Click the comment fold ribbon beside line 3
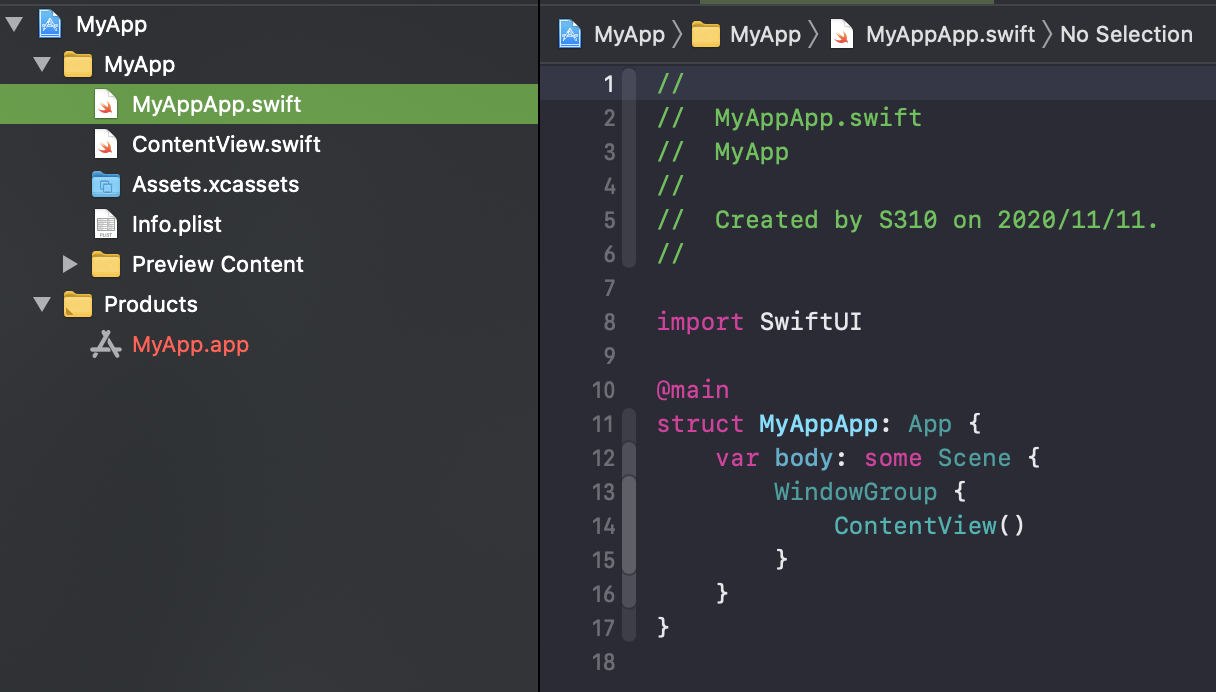 pos(629,152)
